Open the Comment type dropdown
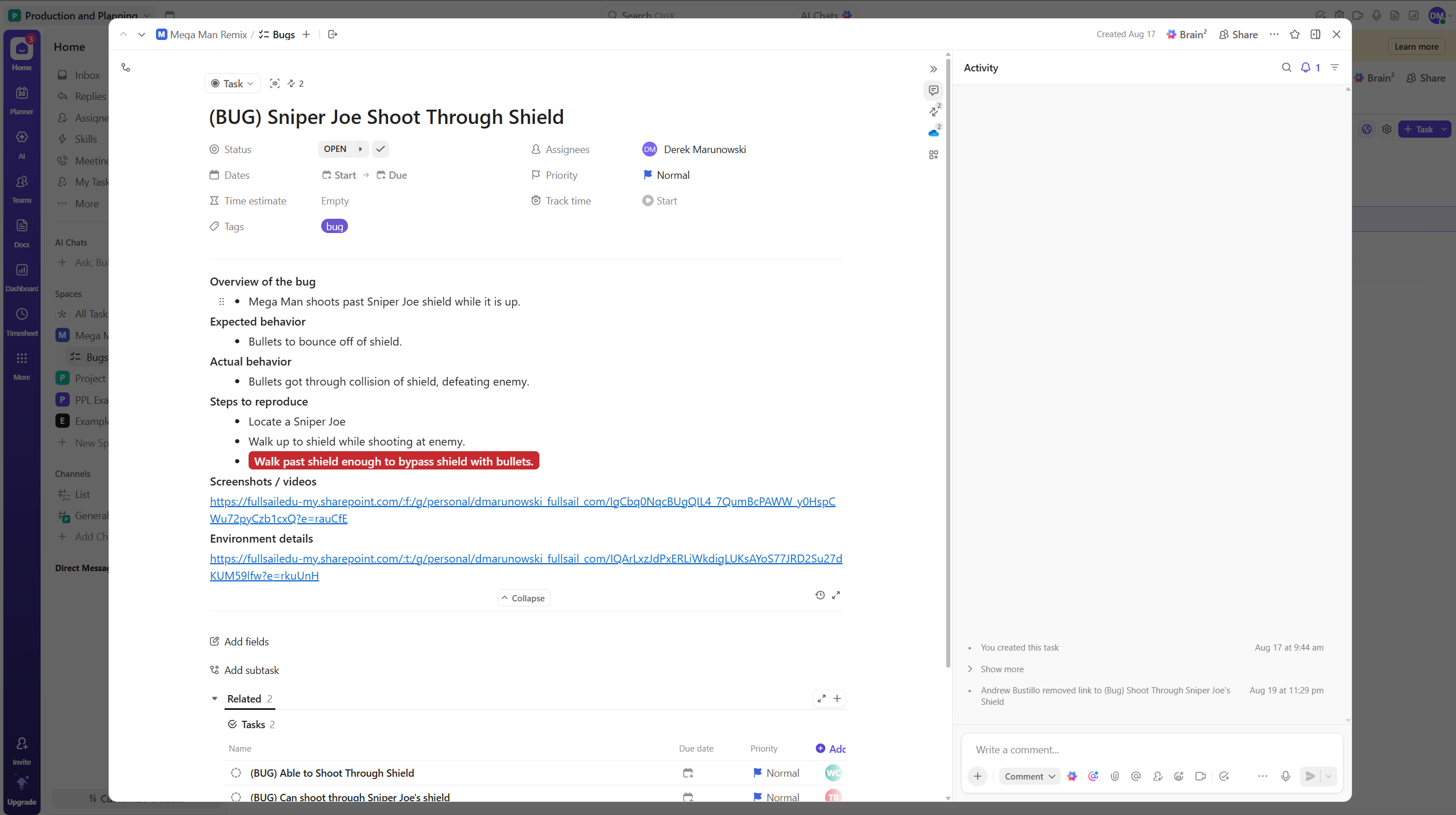Viewport: 1456px width, 815px height. pyautogui.click(x=1030, y=776)
